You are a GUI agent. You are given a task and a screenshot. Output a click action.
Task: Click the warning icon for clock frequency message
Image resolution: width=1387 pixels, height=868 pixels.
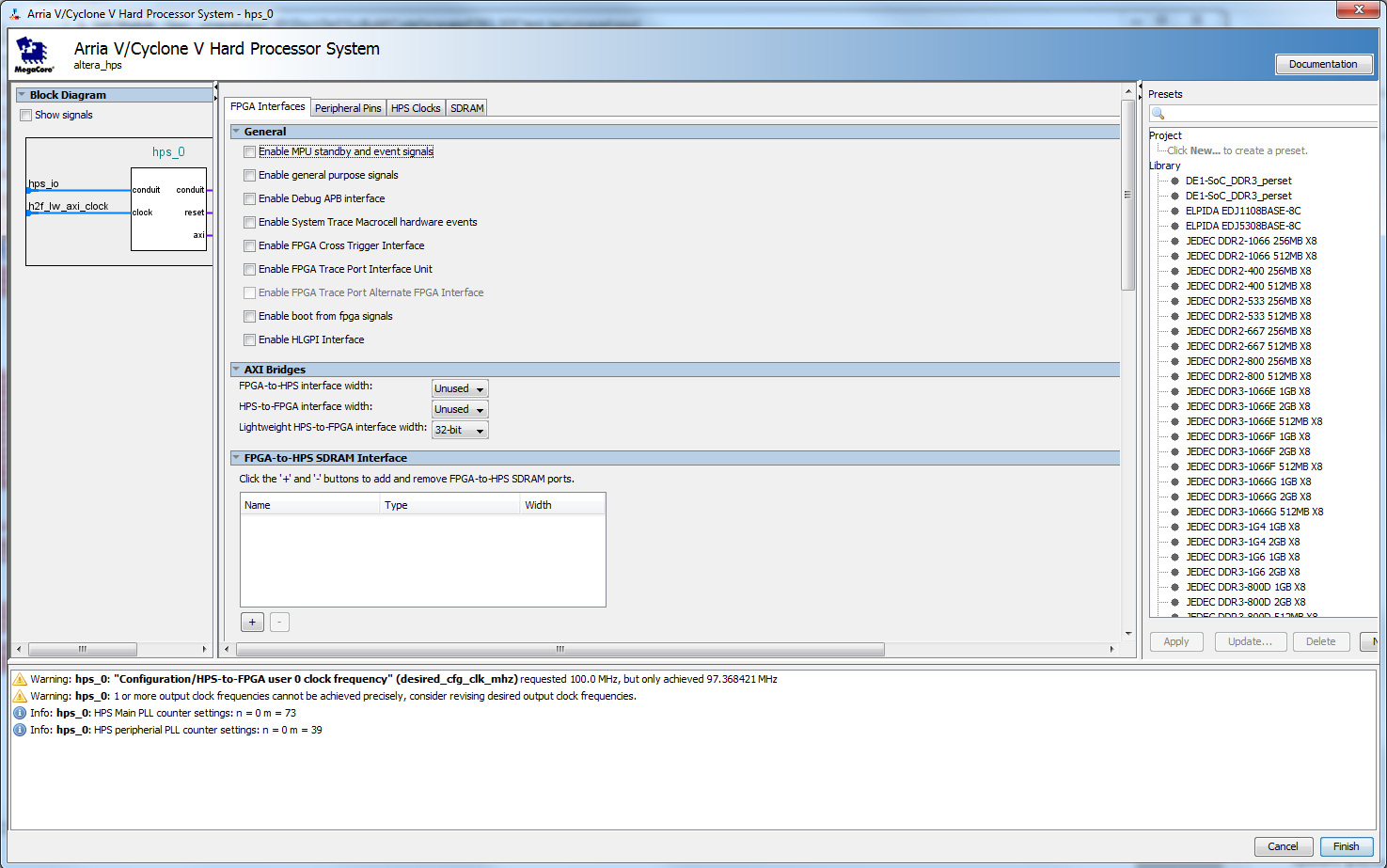pyautogui.click(x=20, y=679)
